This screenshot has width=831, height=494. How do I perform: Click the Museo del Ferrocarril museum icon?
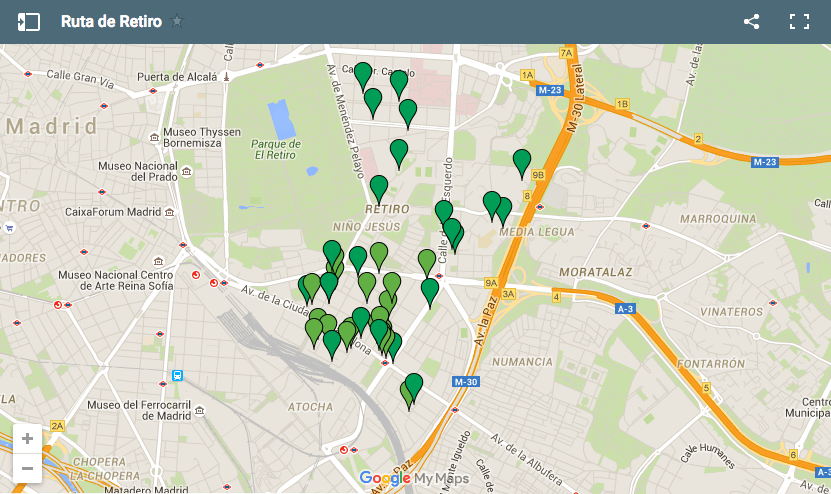pyautogui.click(x=200, y=410)
